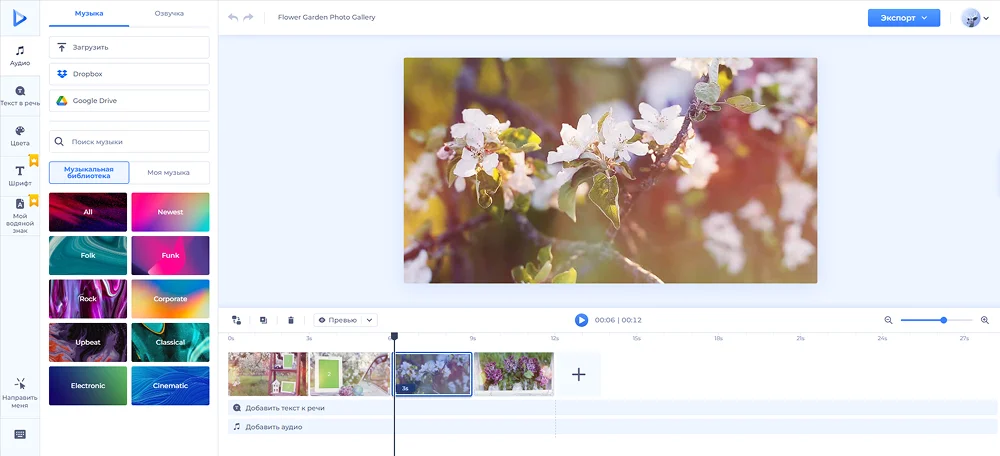
Task: Open the keyboard shortcuts icon
Action: pos(20,434)
